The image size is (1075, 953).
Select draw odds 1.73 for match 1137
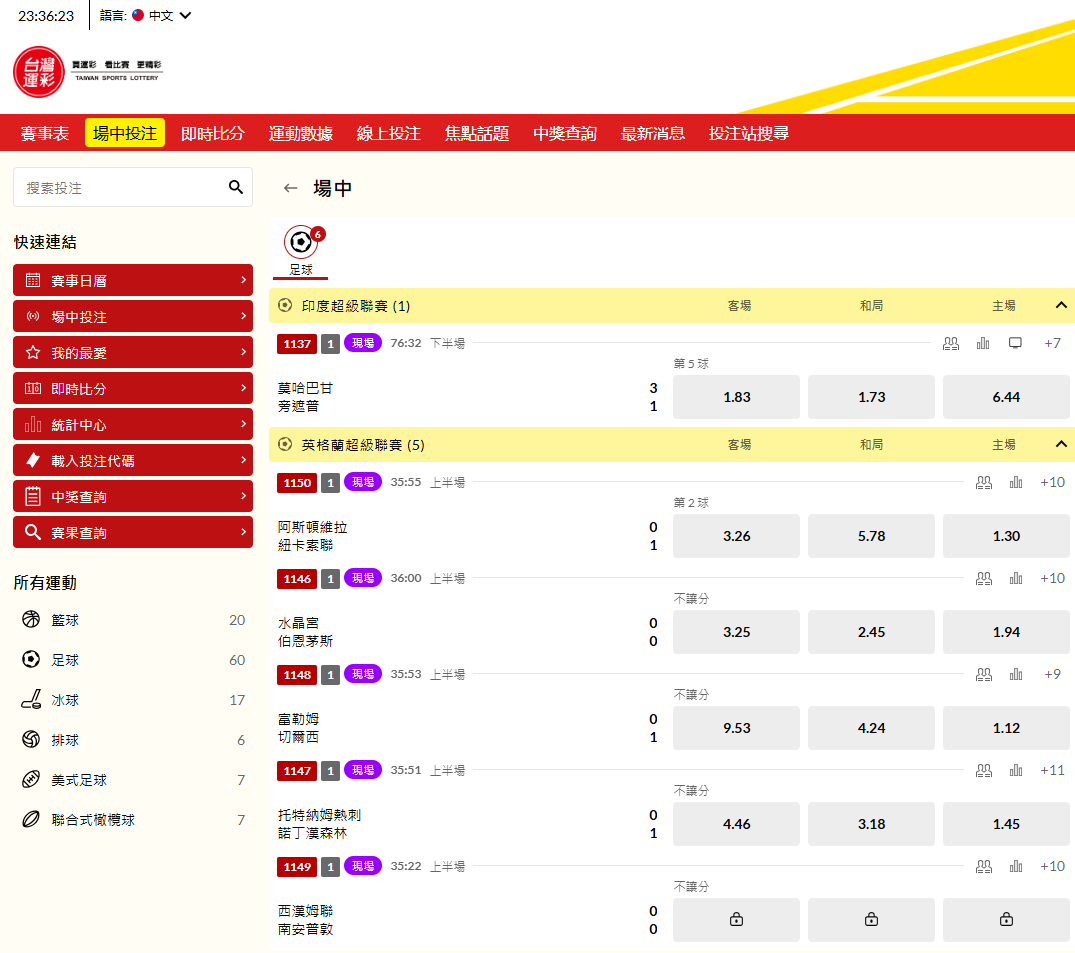[871, 397]
